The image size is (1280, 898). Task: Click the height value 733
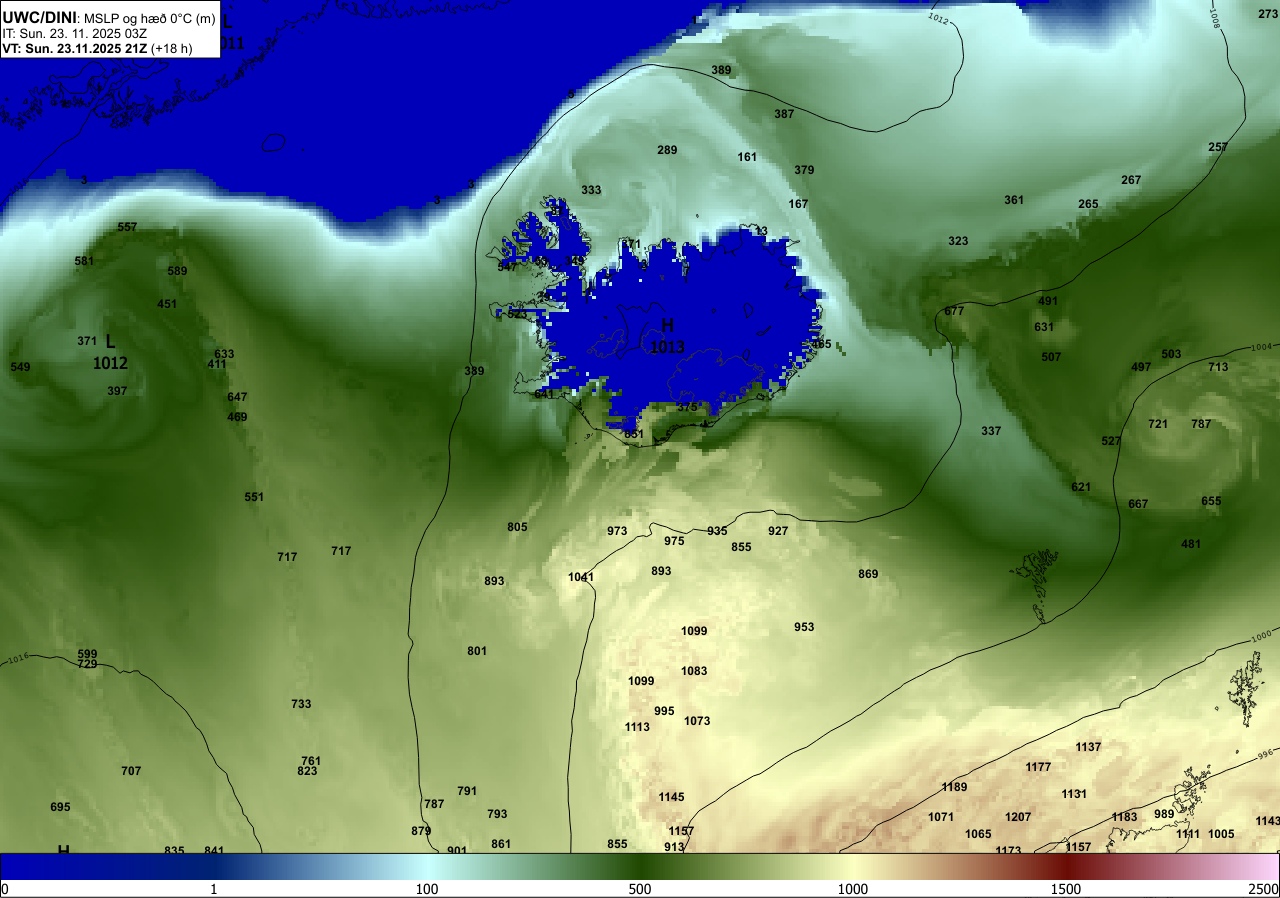[x=301, y=704]
